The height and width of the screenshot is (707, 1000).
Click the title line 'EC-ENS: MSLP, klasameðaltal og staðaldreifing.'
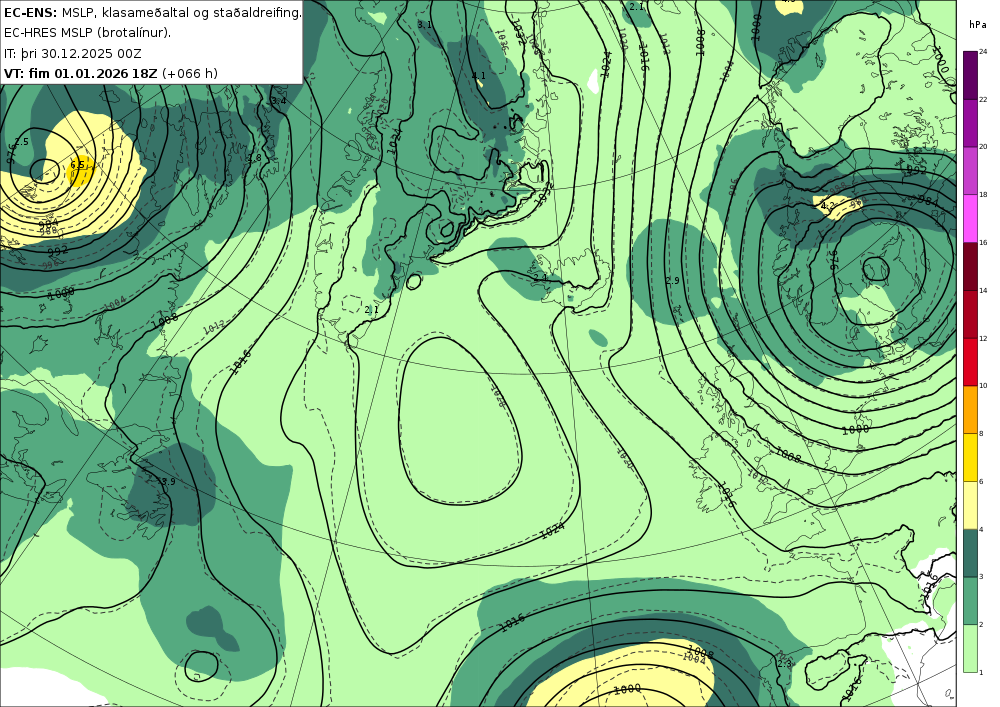[152, 12]
